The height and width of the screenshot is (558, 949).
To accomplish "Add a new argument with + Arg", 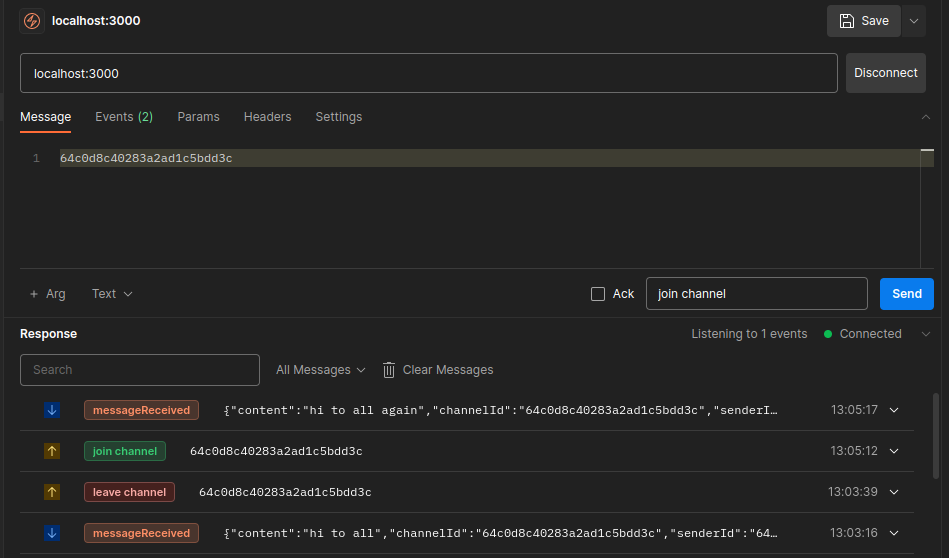I will 47,294.
